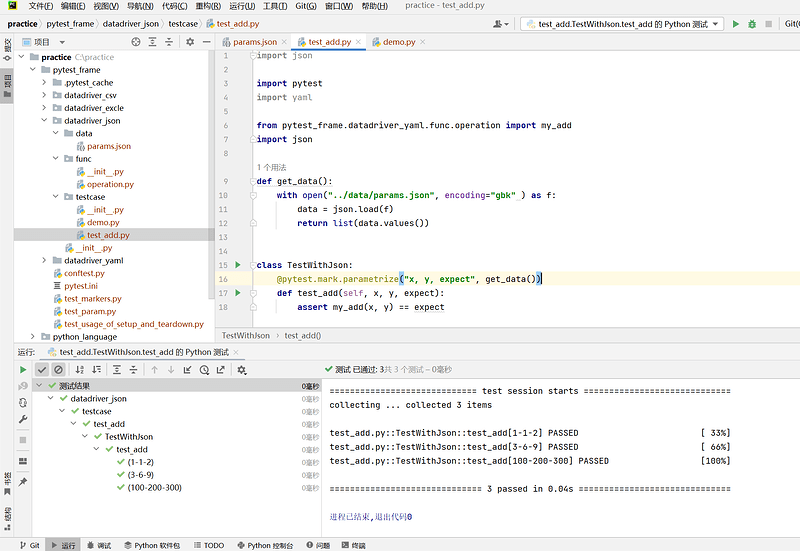Image resolution: width=800 pixels, height=551 pixels.
Task: Hide the project panel with minus icon
Action: coord(207,42)
